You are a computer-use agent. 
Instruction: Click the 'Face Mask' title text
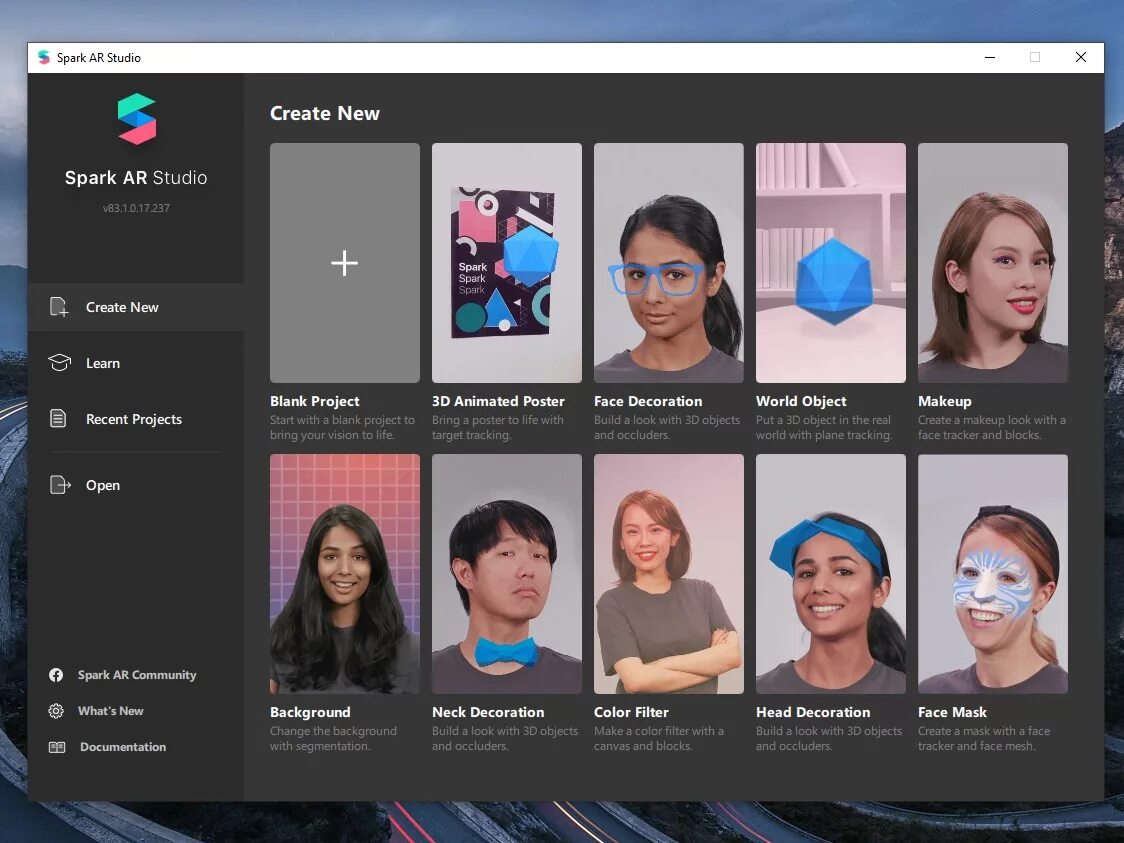pyautogui.click(x=952, y=713)
